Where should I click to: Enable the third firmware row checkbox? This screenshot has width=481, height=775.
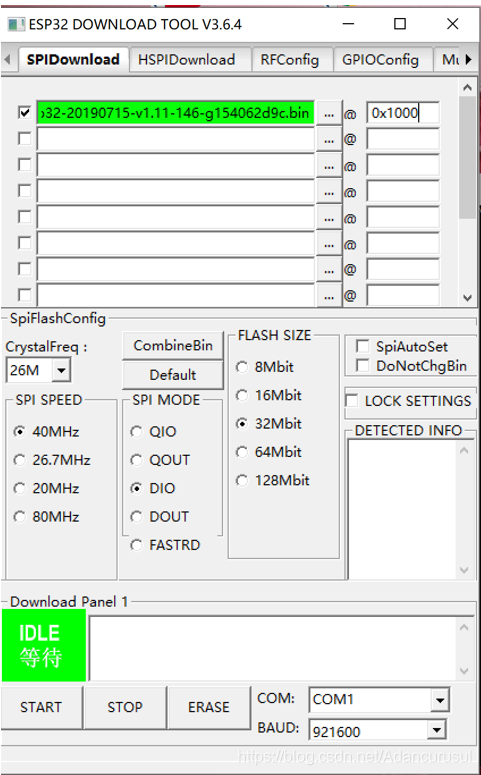point(24,165)
